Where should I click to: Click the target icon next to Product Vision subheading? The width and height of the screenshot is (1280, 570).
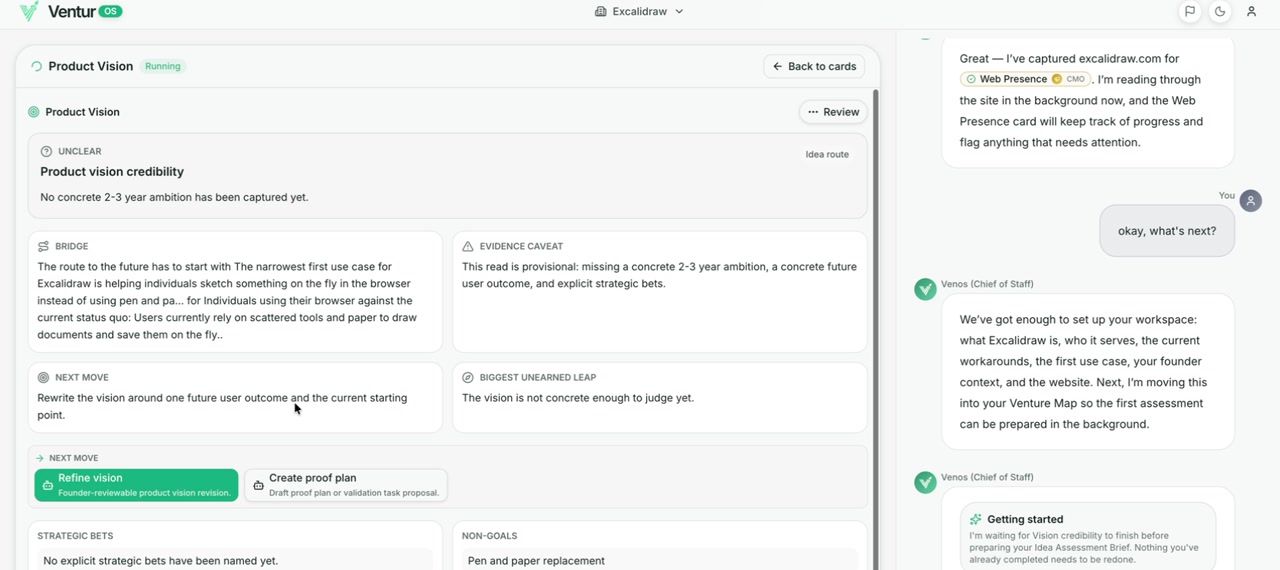point(34,112)
